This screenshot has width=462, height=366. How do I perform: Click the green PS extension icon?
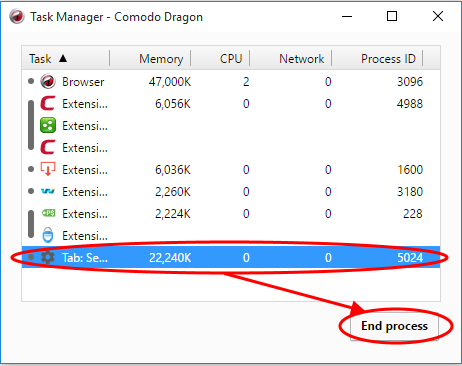[x=48, y=213]
